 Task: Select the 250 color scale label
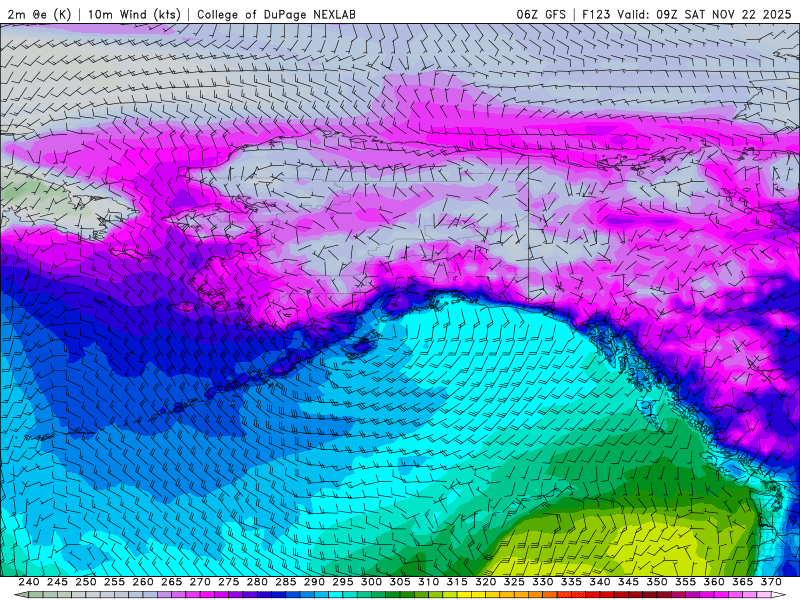click(86, 582)
